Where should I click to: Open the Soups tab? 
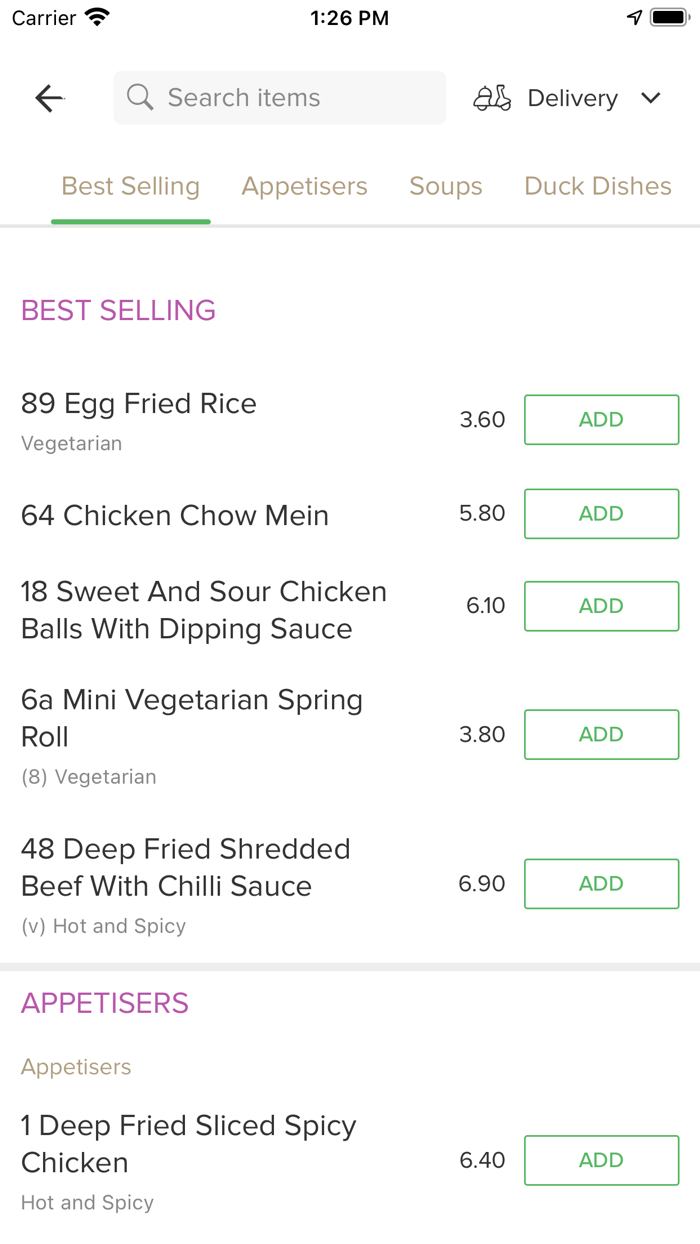[x=446, y=186]
